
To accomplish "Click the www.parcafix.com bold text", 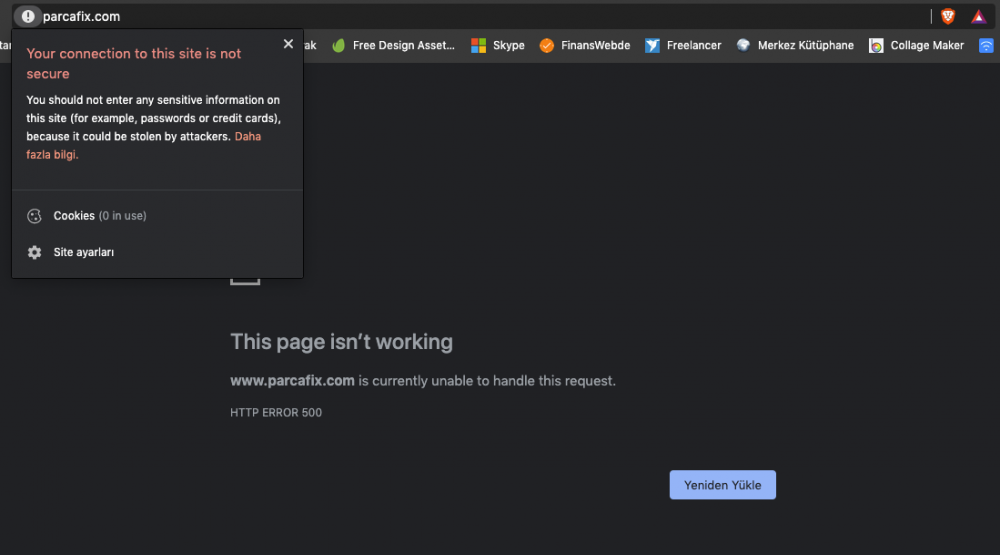I will [292, 381].
